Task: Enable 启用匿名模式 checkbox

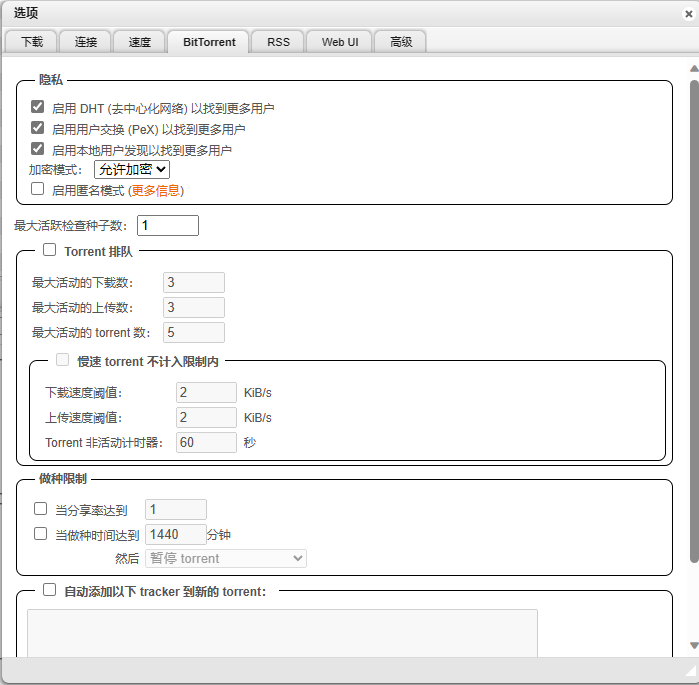Action: click(38, 188)
